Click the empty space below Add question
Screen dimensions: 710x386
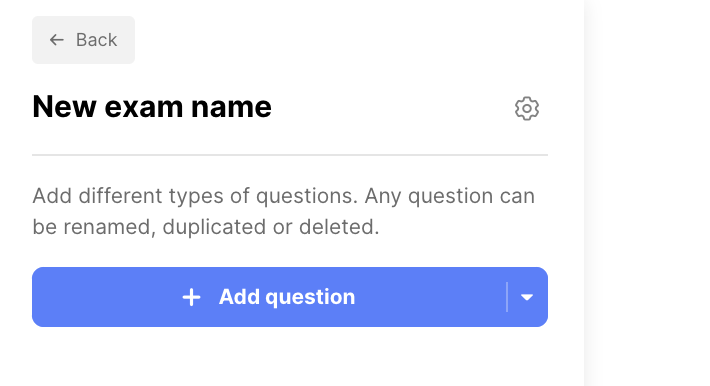coord(290,356)
